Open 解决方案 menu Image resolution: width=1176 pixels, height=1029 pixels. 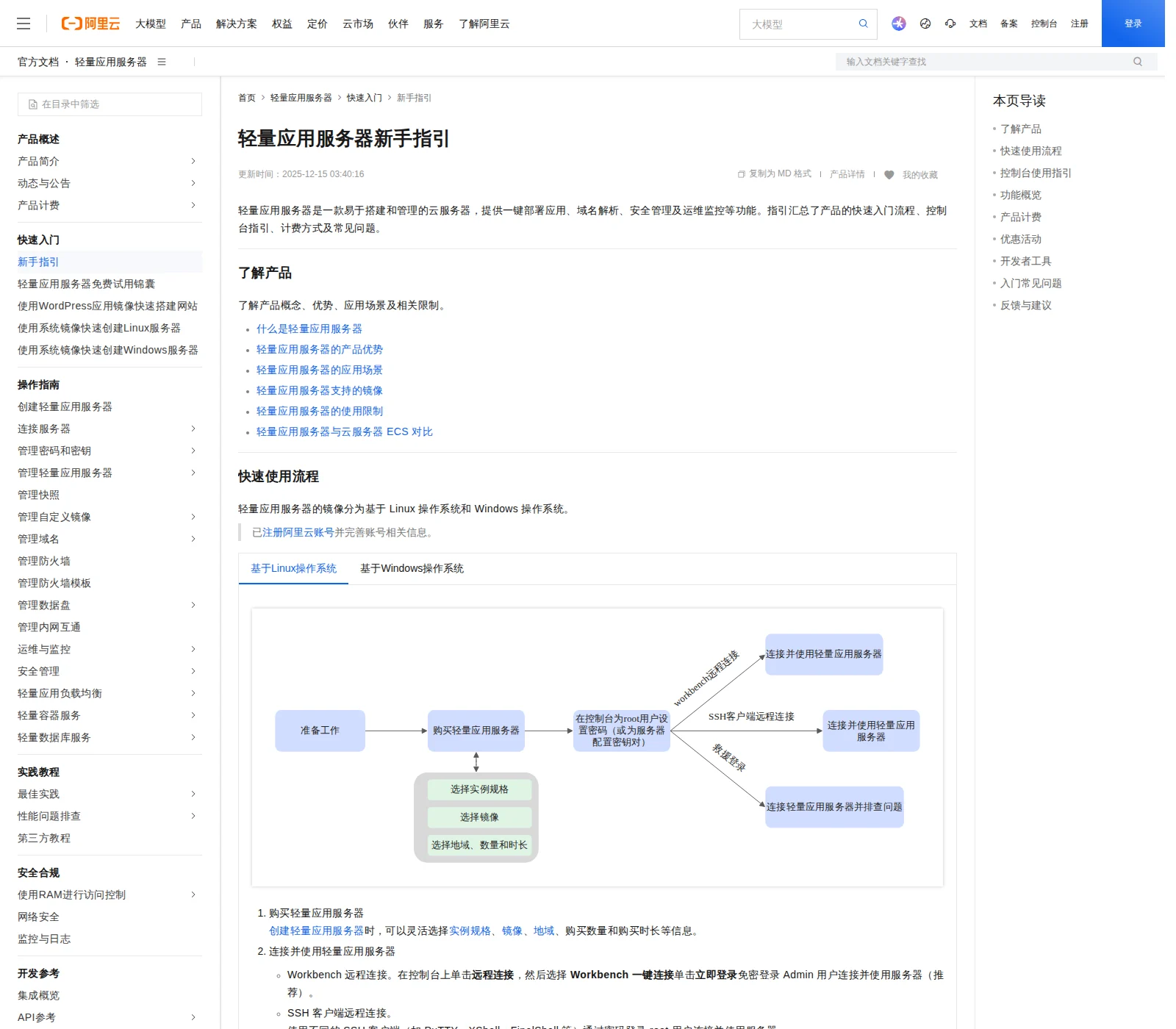point(237,24)
